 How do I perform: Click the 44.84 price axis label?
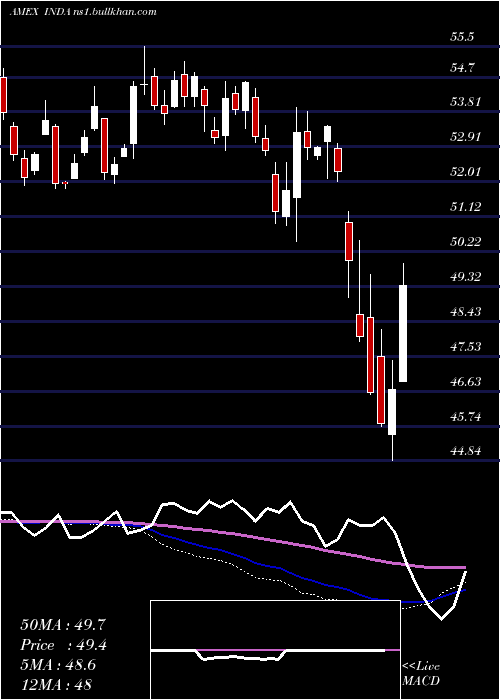[x=466, y=451]
